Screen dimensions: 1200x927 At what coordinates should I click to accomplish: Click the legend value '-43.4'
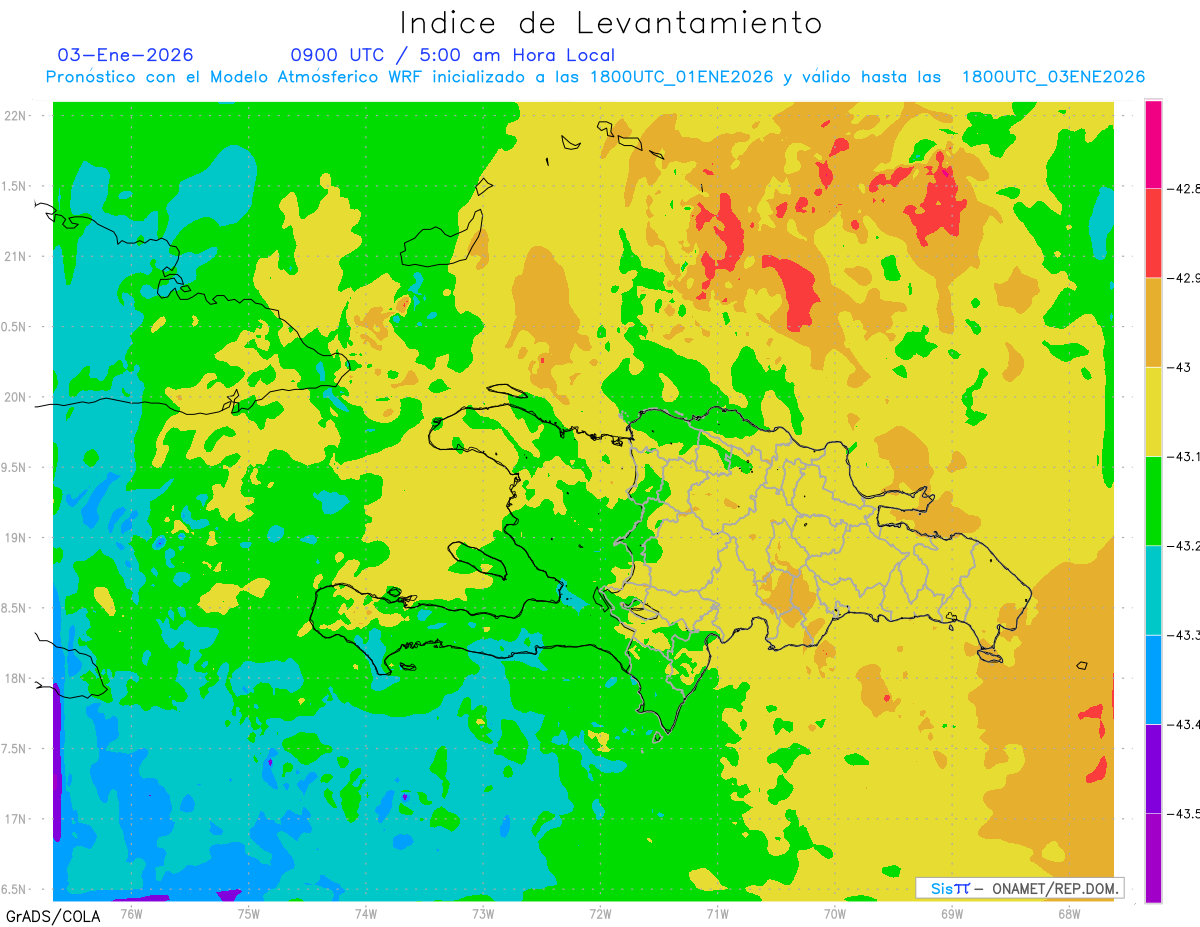click(x=1182, y=724)
